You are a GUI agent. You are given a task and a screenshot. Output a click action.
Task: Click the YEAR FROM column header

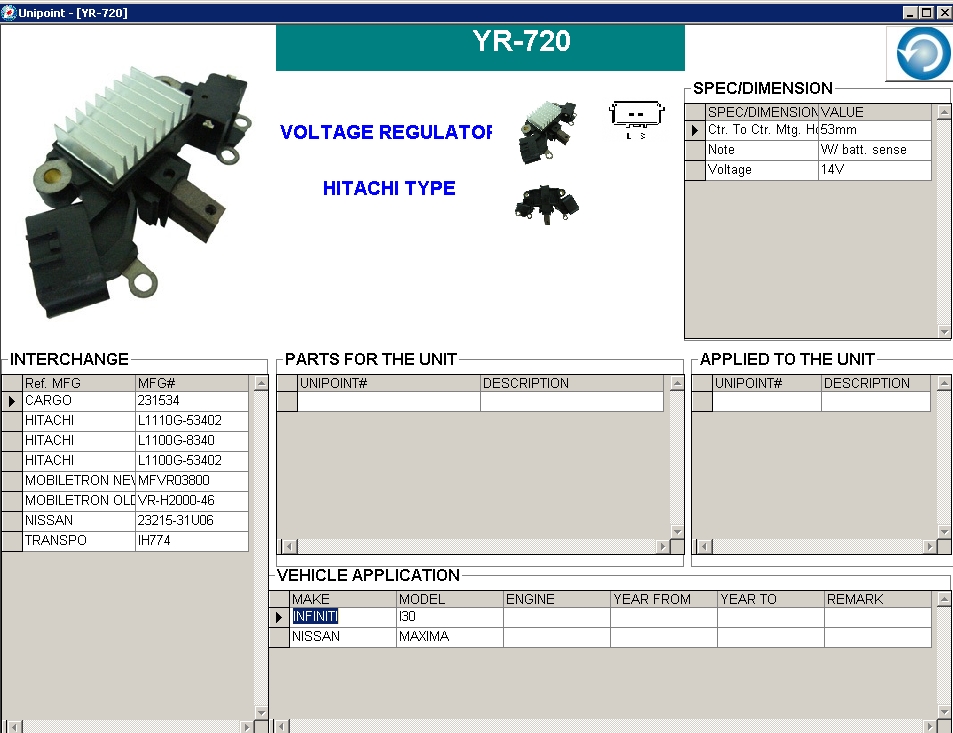663,599
